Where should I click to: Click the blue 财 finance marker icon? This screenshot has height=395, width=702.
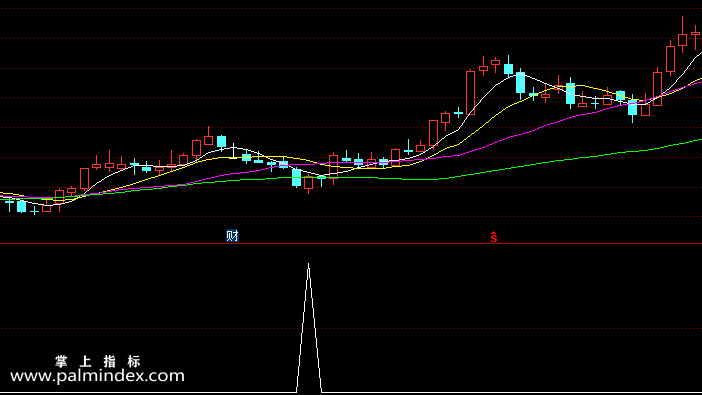click(x=232, y=236)
